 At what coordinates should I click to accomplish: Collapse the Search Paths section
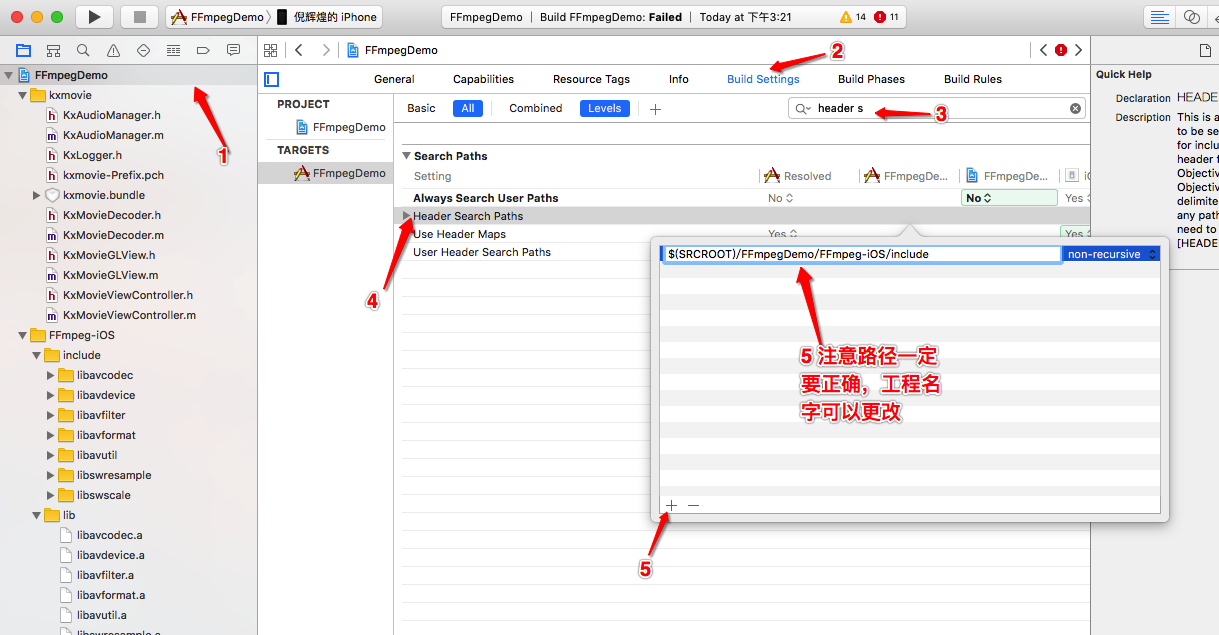(x=406, y=156)
